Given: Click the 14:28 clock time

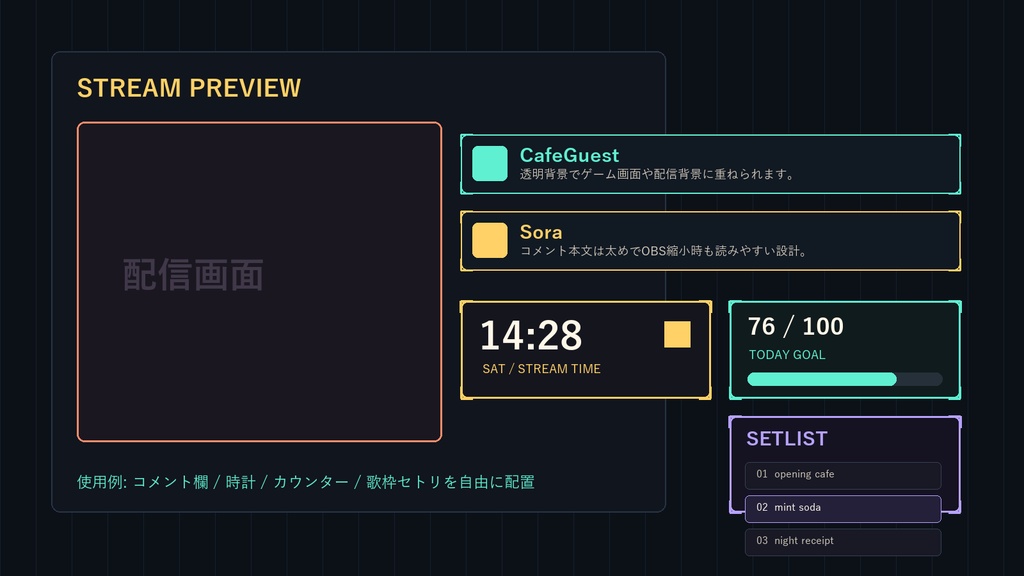Looking at the screenshot, I should tap(531, 336).
